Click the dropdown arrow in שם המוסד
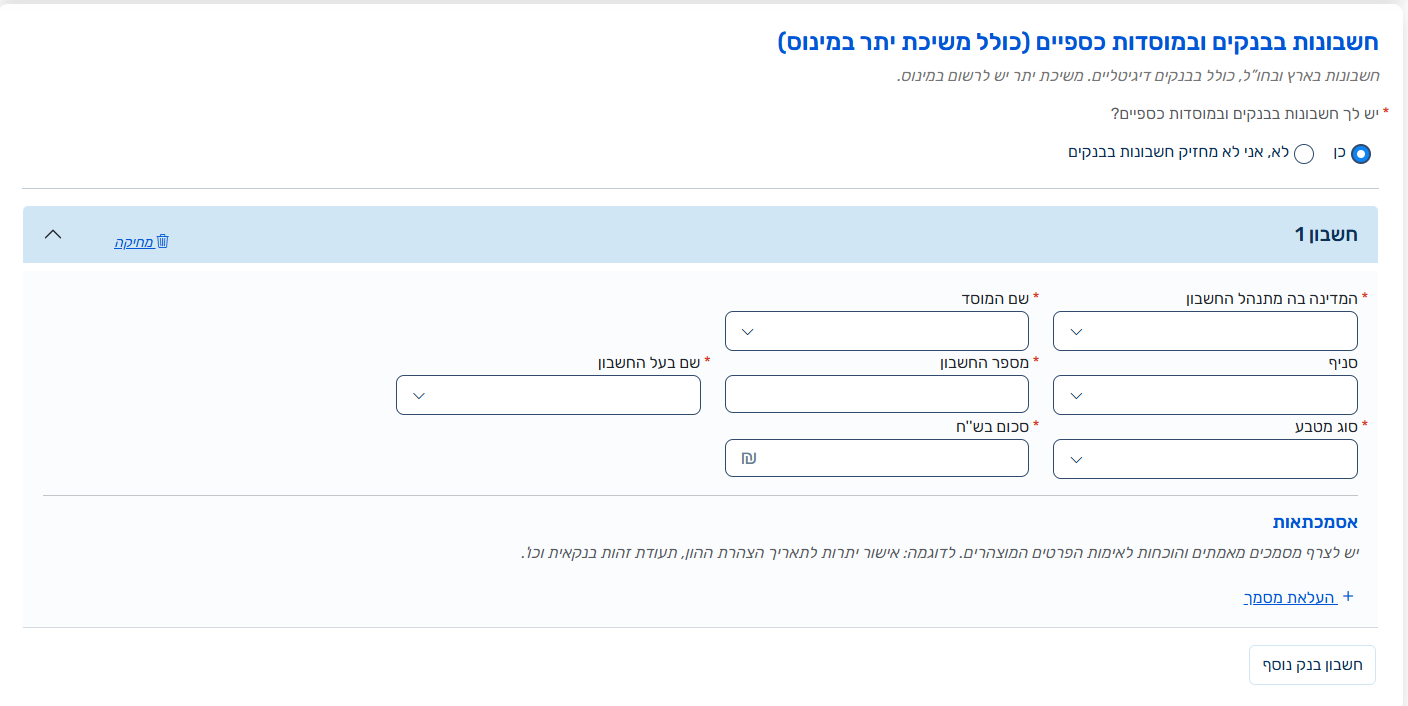 (748, 332)
